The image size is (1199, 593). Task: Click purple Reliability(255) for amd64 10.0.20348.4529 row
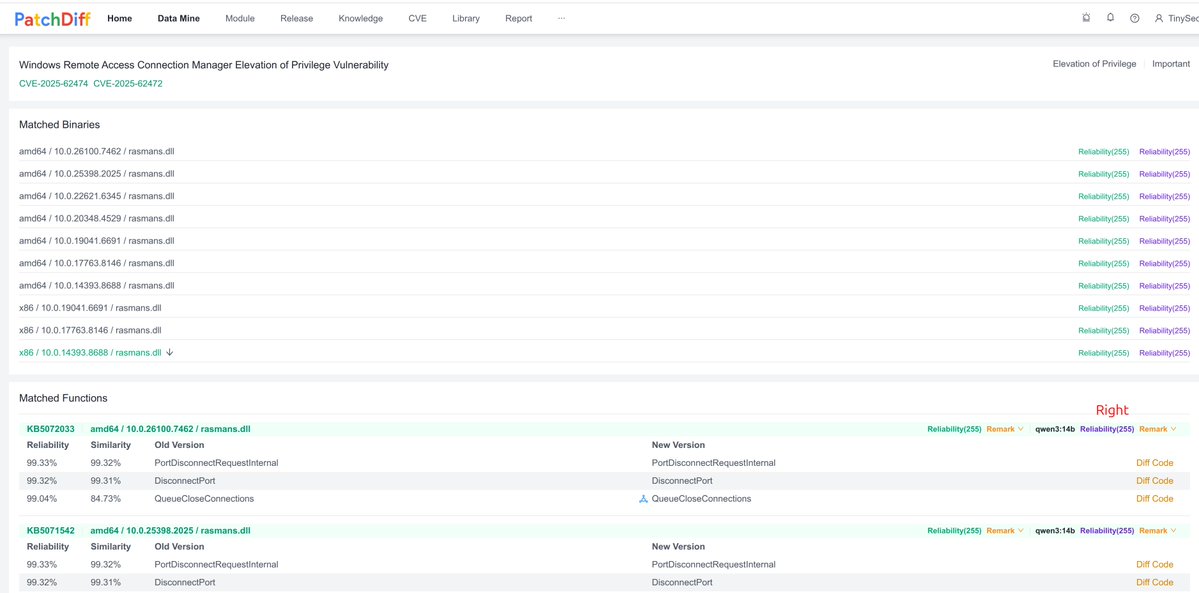pos(1165,219)
